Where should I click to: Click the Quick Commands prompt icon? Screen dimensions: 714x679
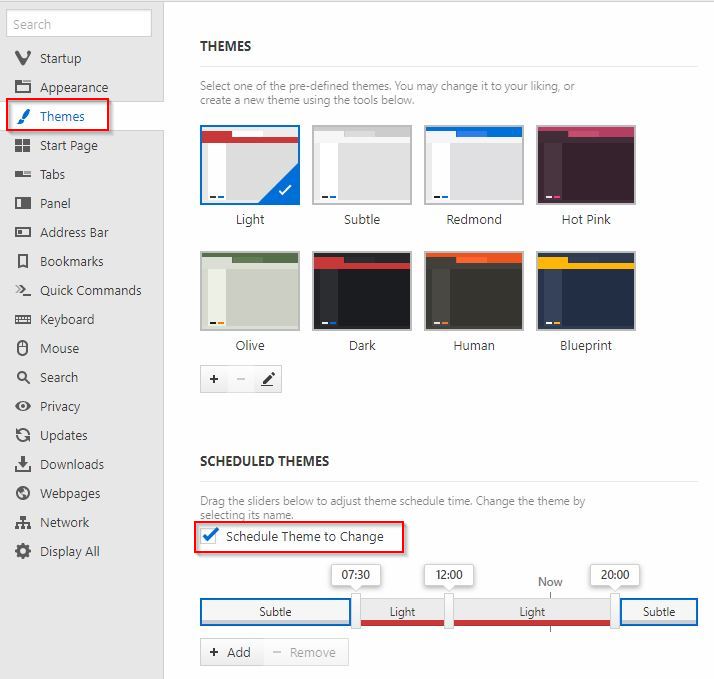[x=23, y=290]
